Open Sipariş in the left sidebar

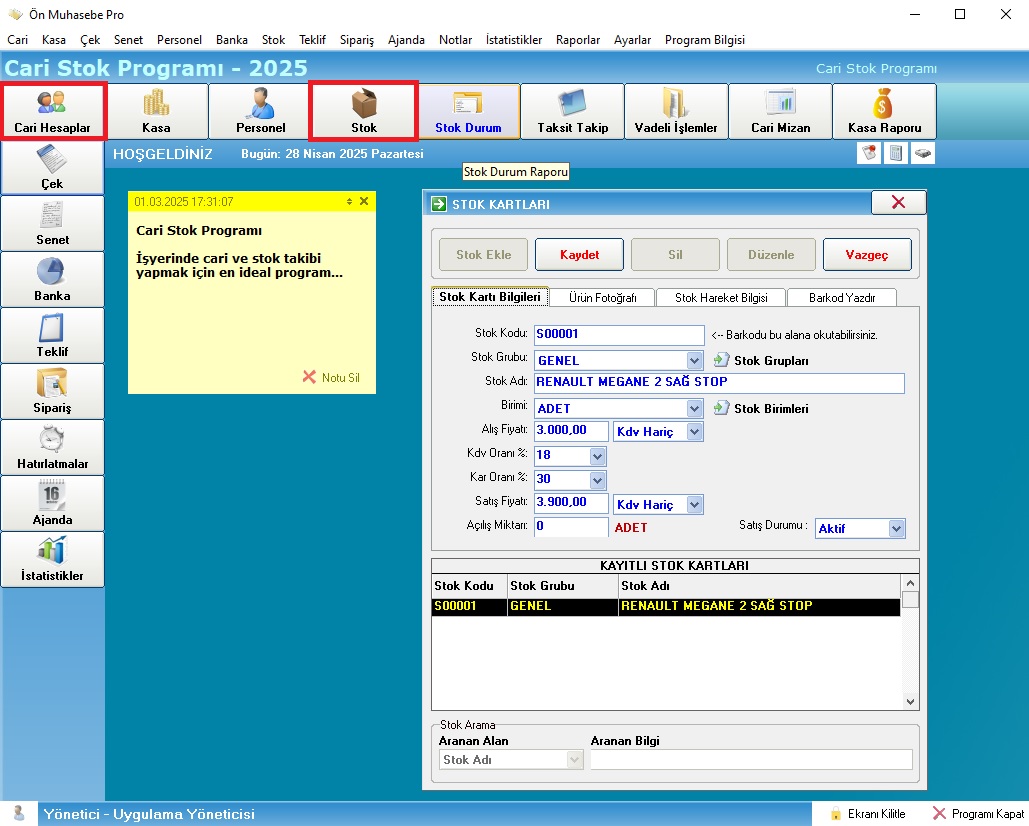tap(52, 392)
